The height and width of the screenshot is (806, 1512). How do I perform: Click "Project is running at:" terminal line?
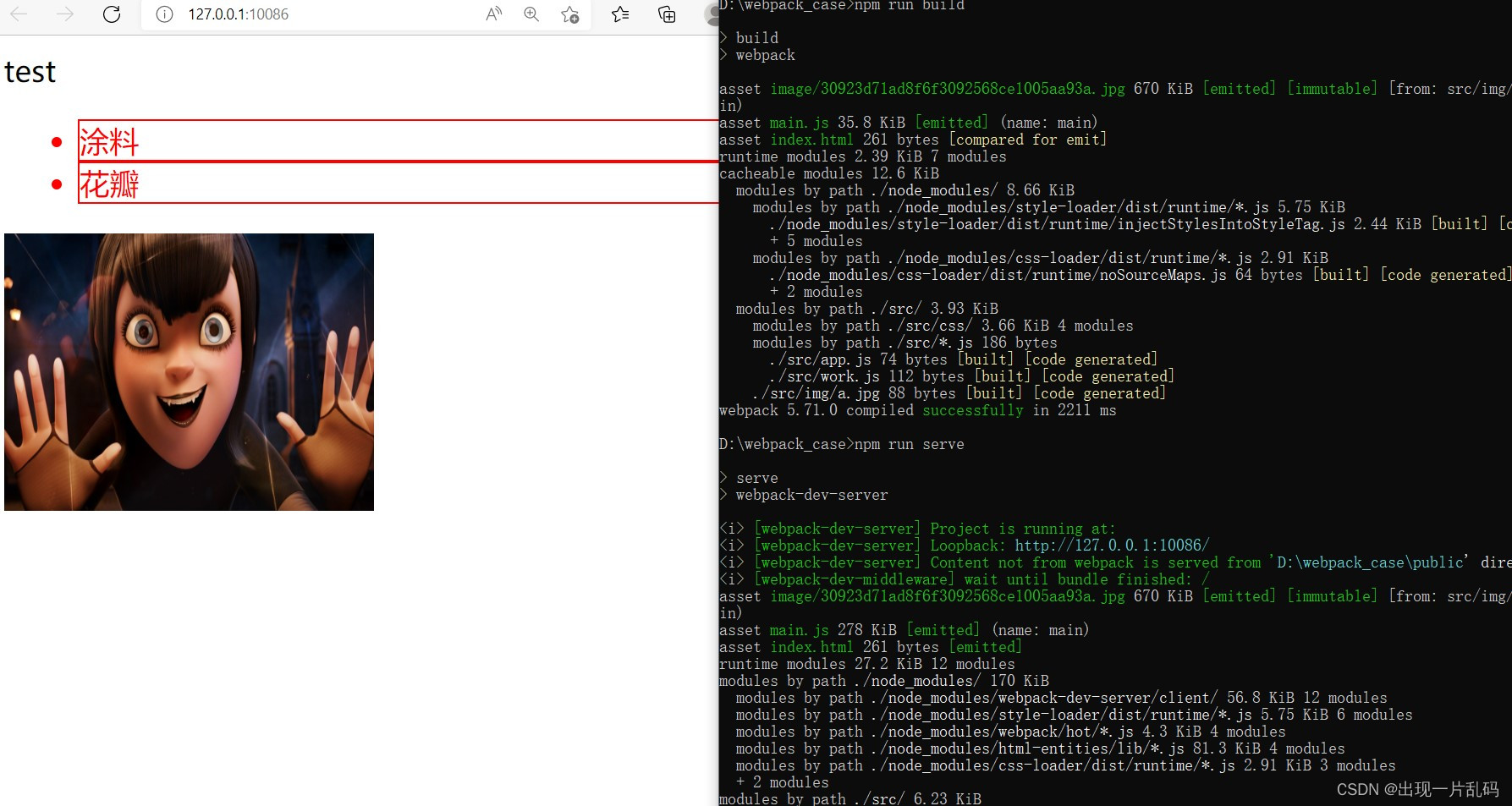click(x=918, y=529)
